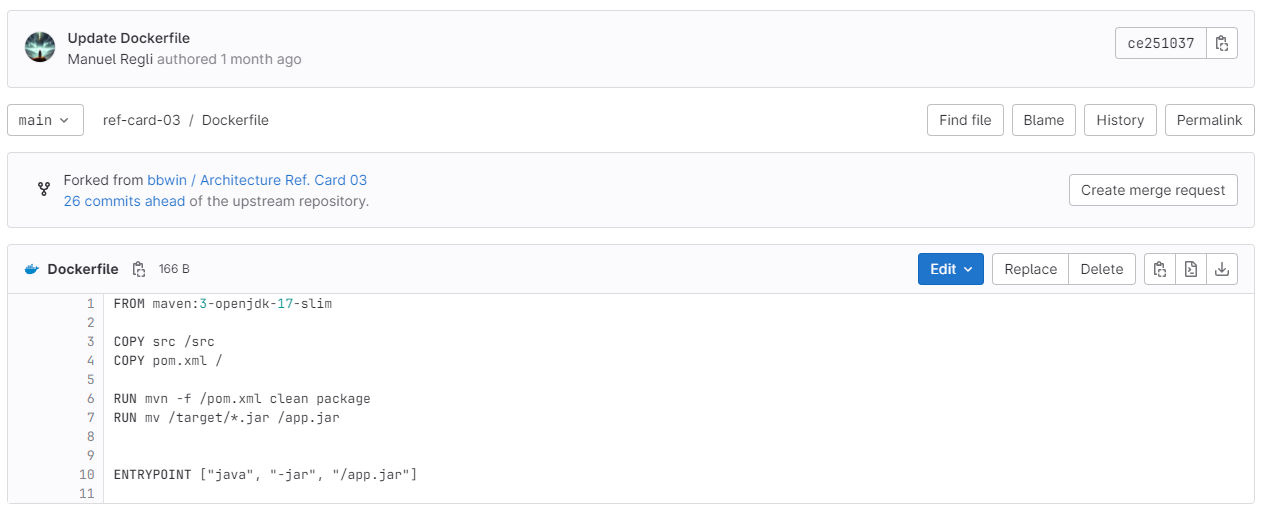Delete the Dockerfile
The width and height of the screenshot is (1263, 518).
point(1102,269)
